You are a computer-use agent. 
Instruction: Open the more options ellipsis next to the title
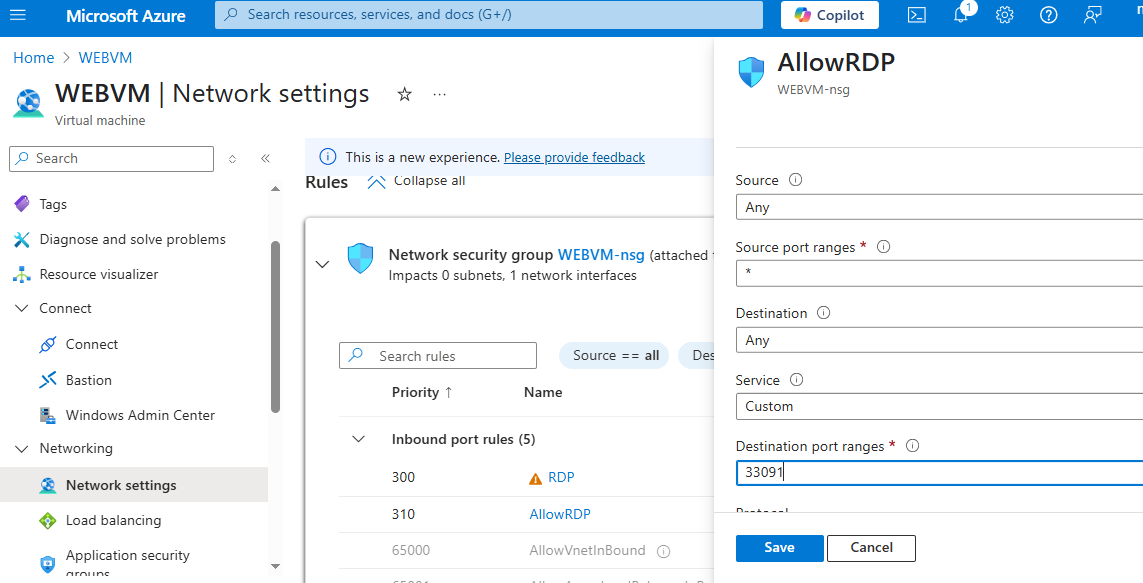click(439, 94)
